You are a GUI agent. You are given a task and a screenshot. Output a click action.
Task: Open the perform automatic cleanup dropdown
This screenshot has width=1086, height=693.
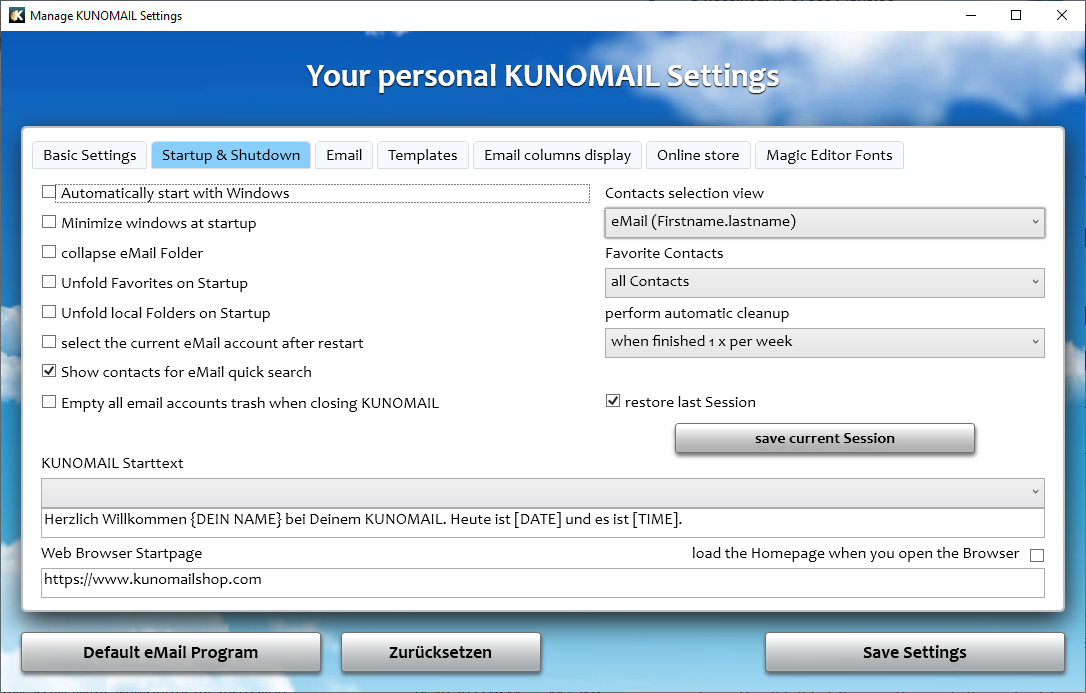824,342
